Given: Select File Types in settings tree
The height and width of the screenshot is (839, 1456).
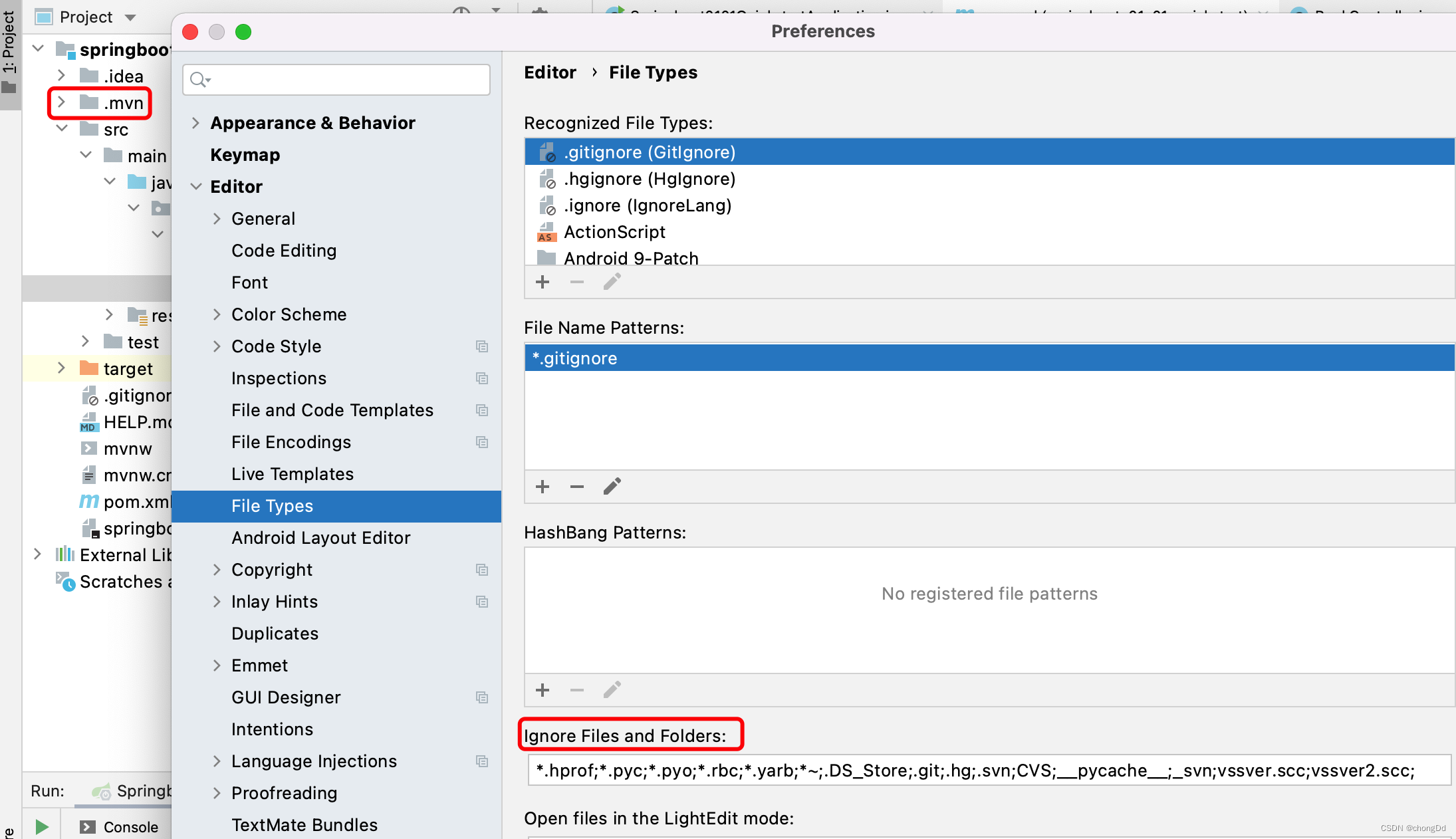Looking at the screenshot, I should point(336,506).
